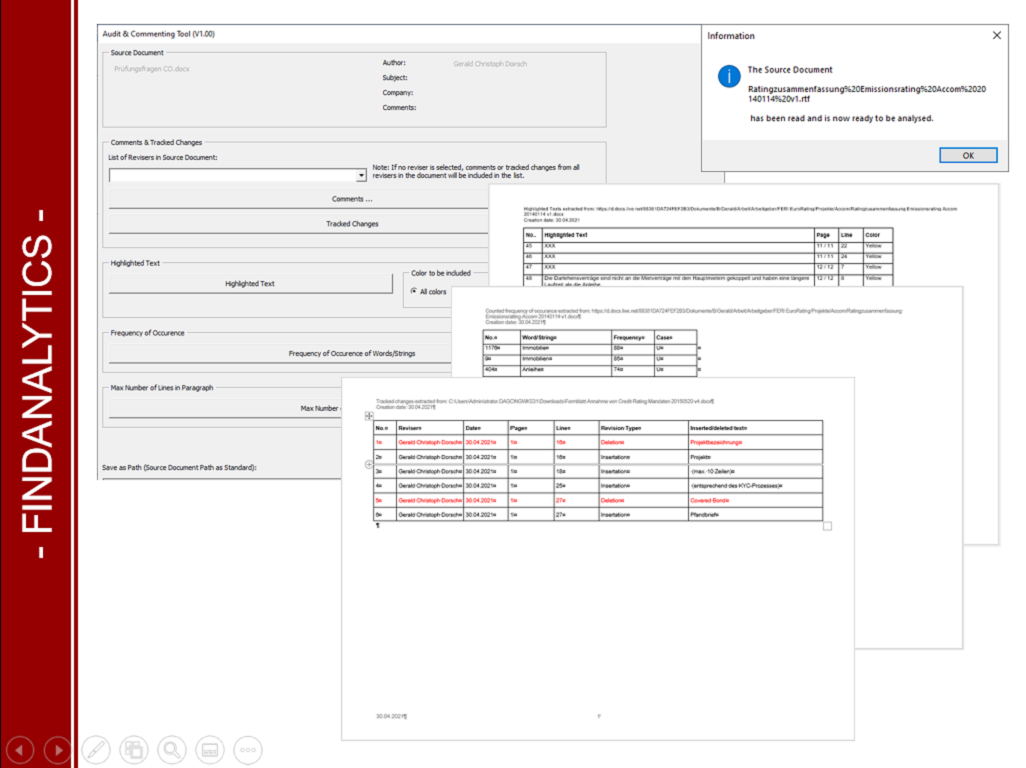Activate the zoom magnifier tool

coord(172,749)
